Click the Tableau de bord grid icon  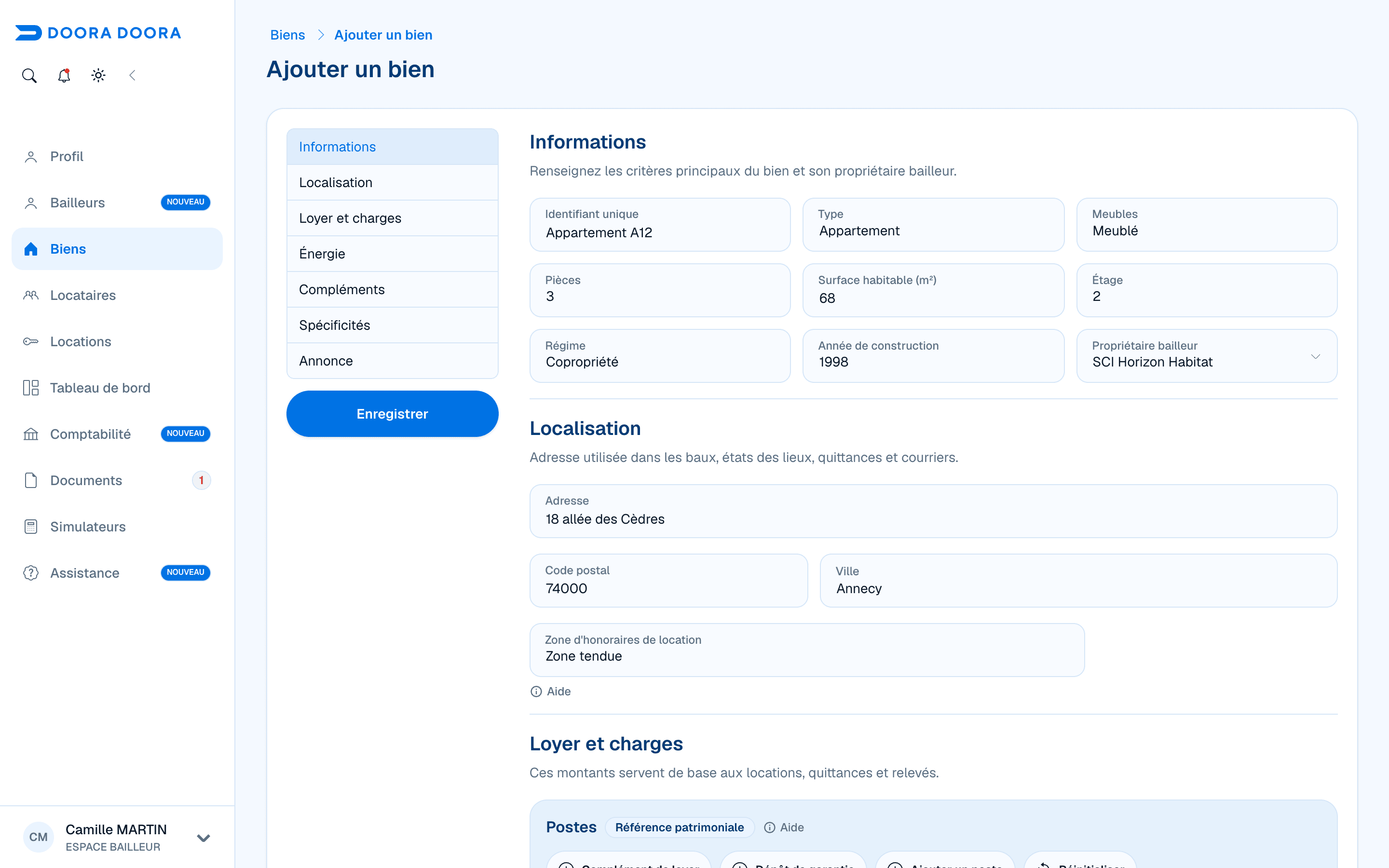(31, 388)
